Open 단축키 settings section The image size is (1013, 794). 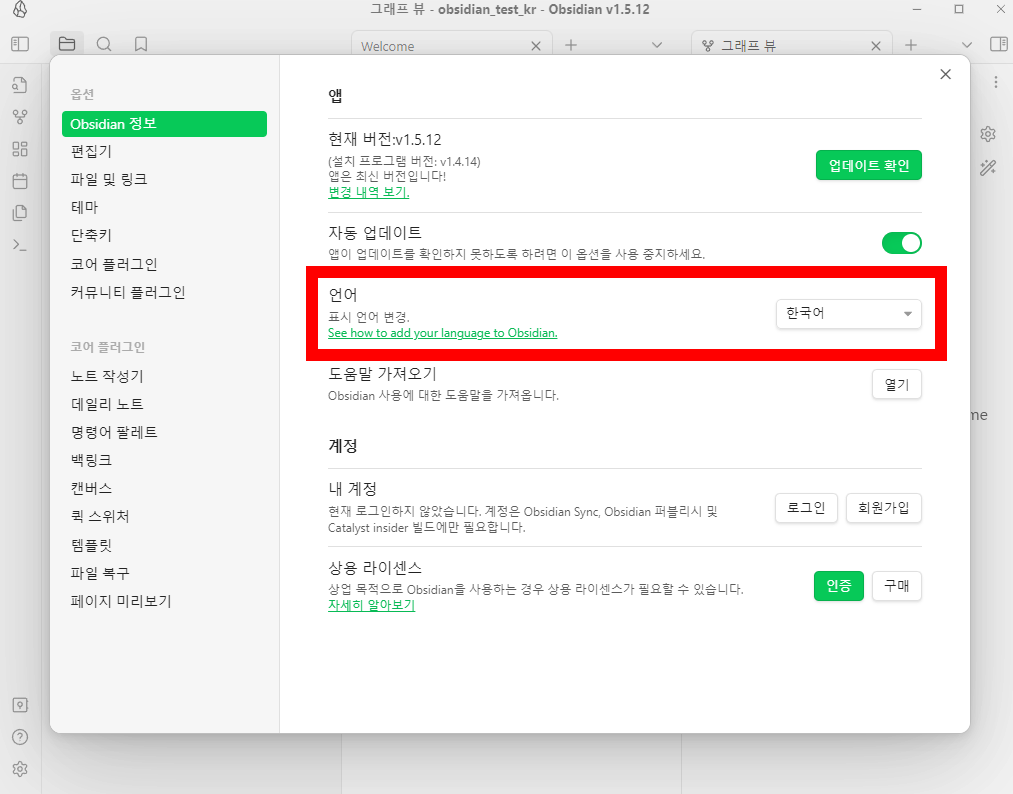(x=164, y=236)
